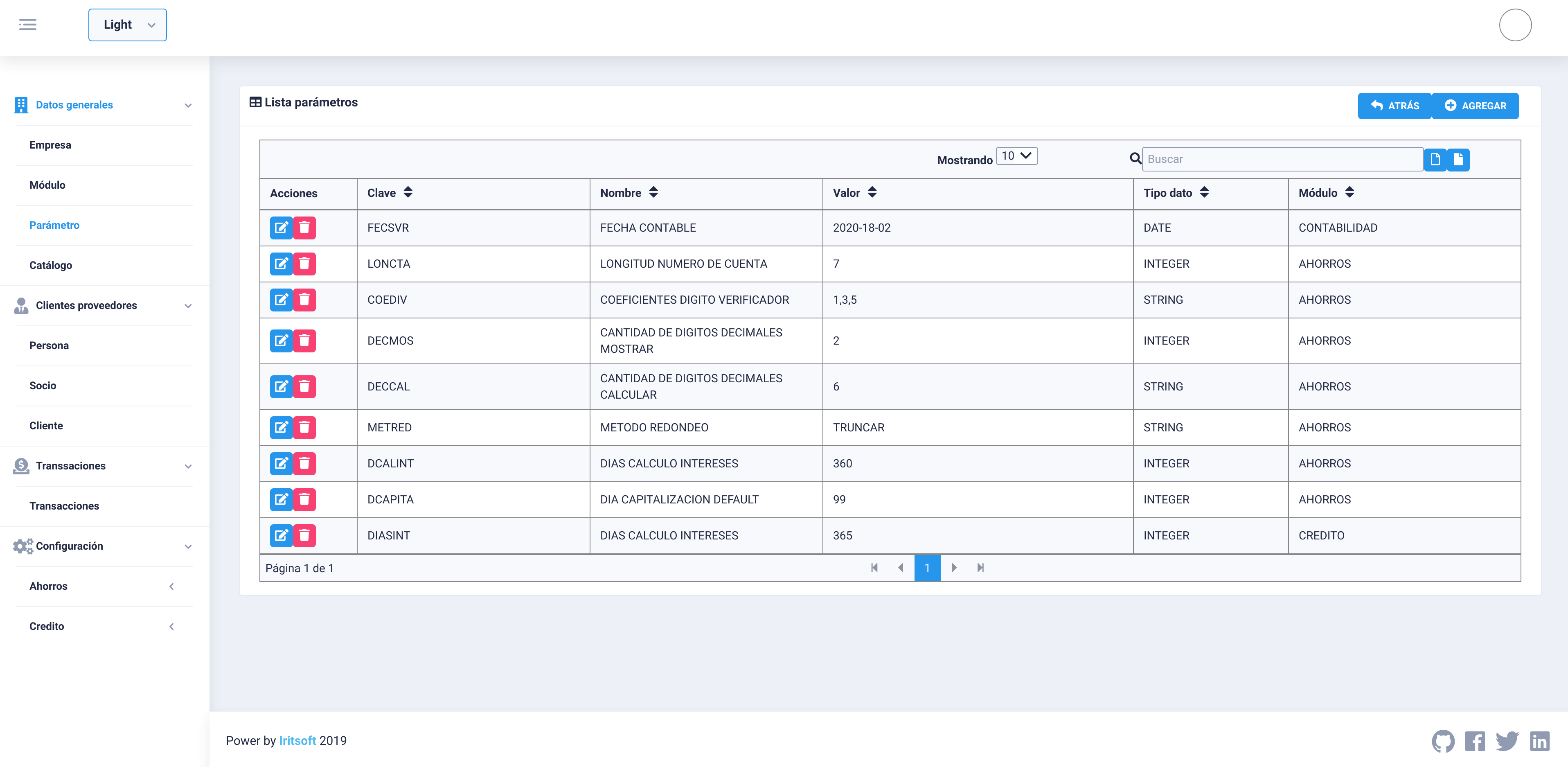Click in the Buscar search field
The image size is (1568, 767).
(x=1281, y=159)
